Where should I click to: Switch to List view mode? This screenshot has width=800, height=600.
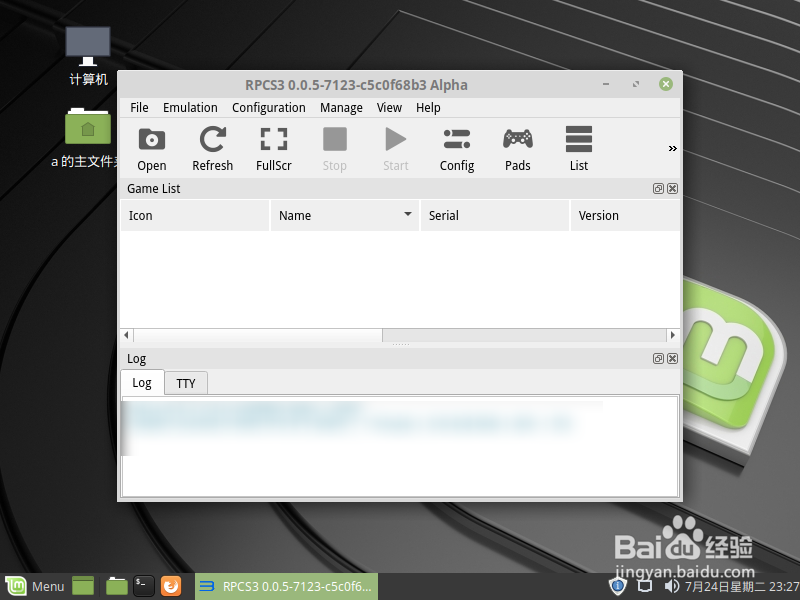(579, 149)
